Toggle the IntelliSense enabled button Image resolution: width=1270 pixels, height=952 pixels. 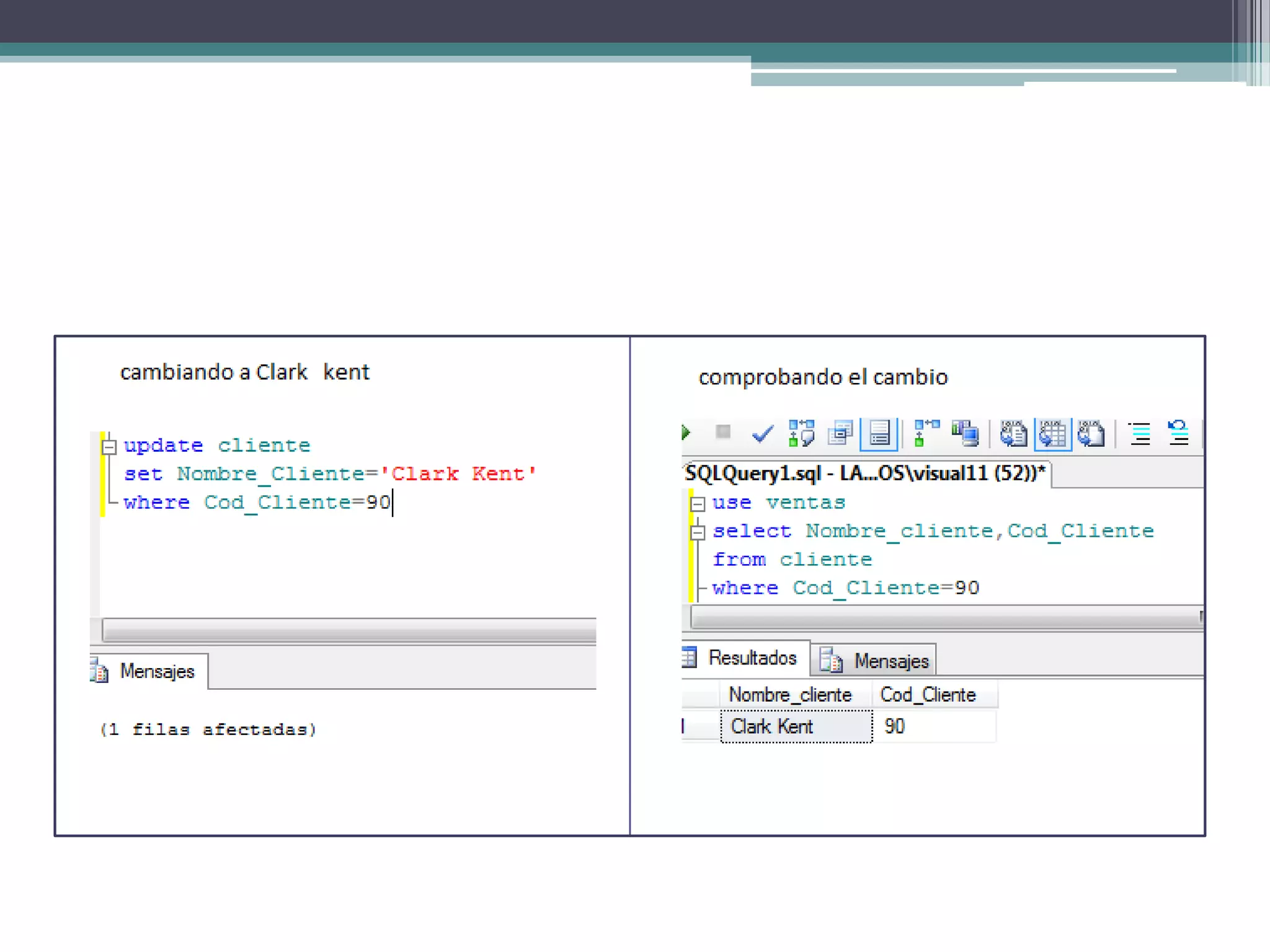click(879, 433)
